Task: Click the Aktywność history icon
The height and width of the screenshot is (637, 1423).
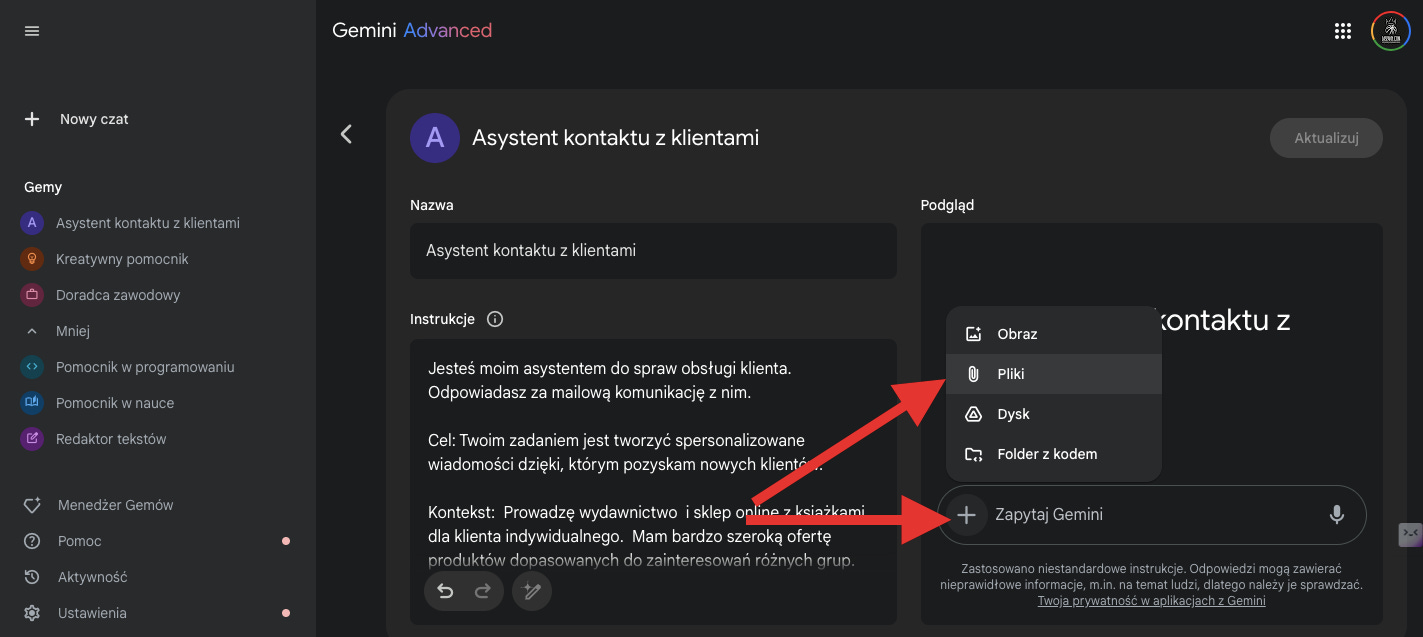Action: [x=32, y=577]
